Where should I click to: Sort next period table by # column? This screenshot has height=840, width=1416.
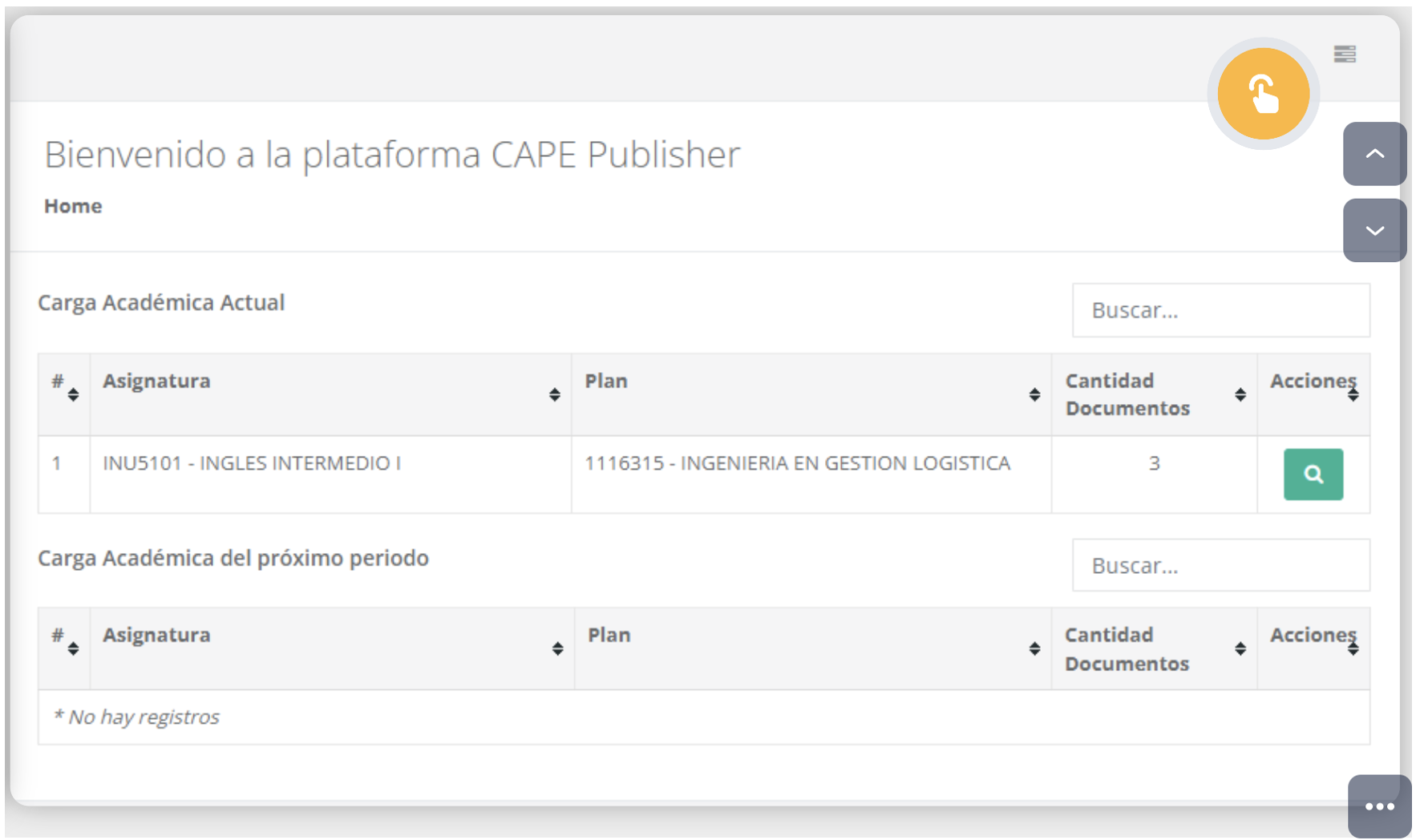64,648
